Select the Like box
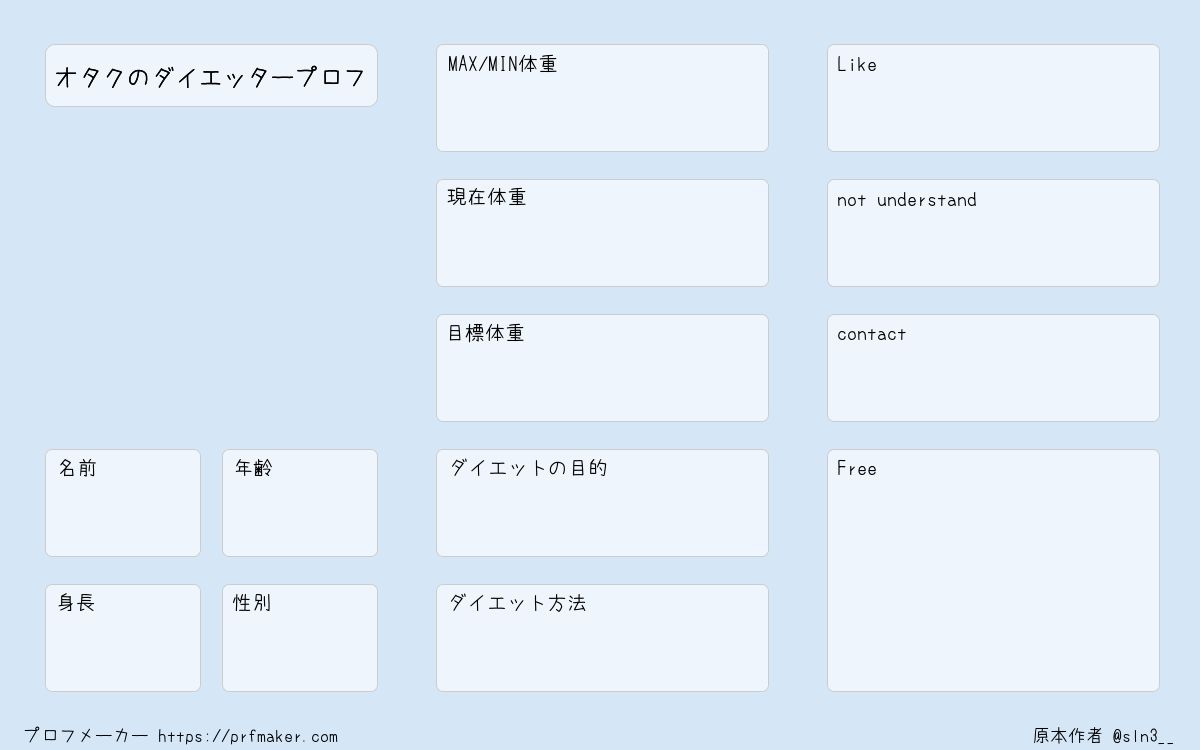Screen dimensions: 1200x750 pos(993,98)
